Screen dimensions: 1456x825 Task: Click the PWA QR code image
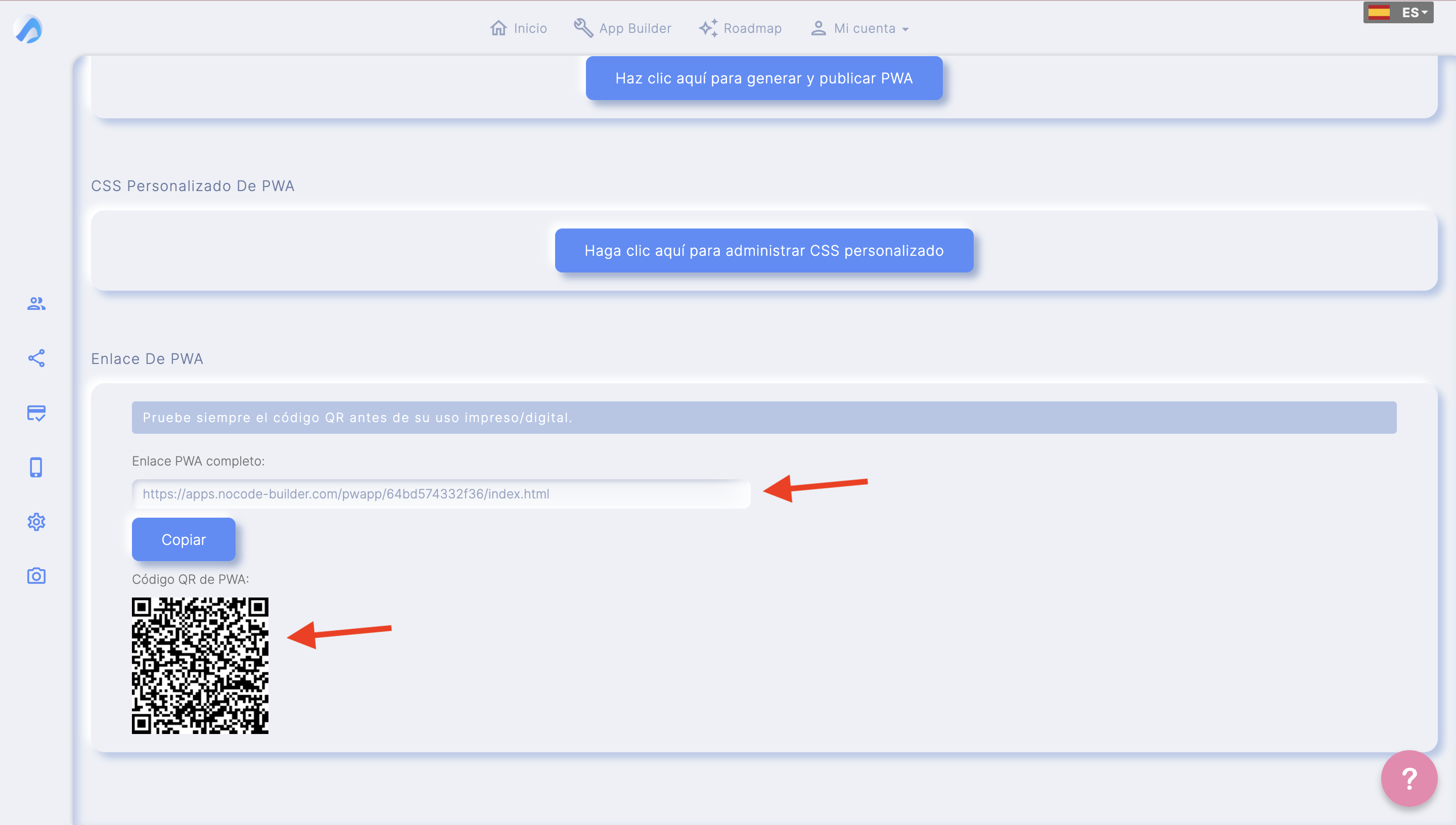200,665
